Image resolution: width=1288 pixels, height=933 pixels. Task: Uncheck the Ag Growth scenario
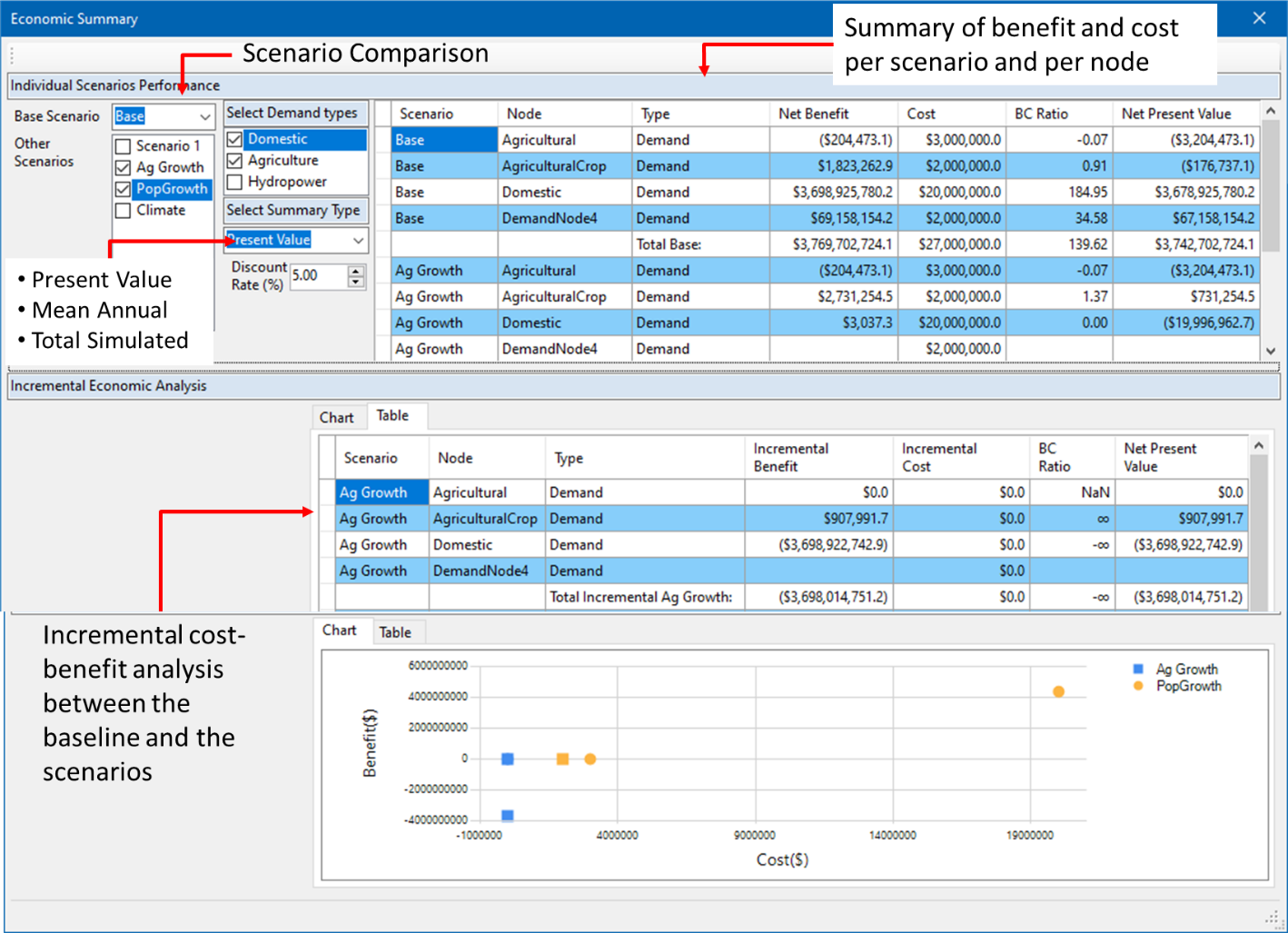pos(124,168)
